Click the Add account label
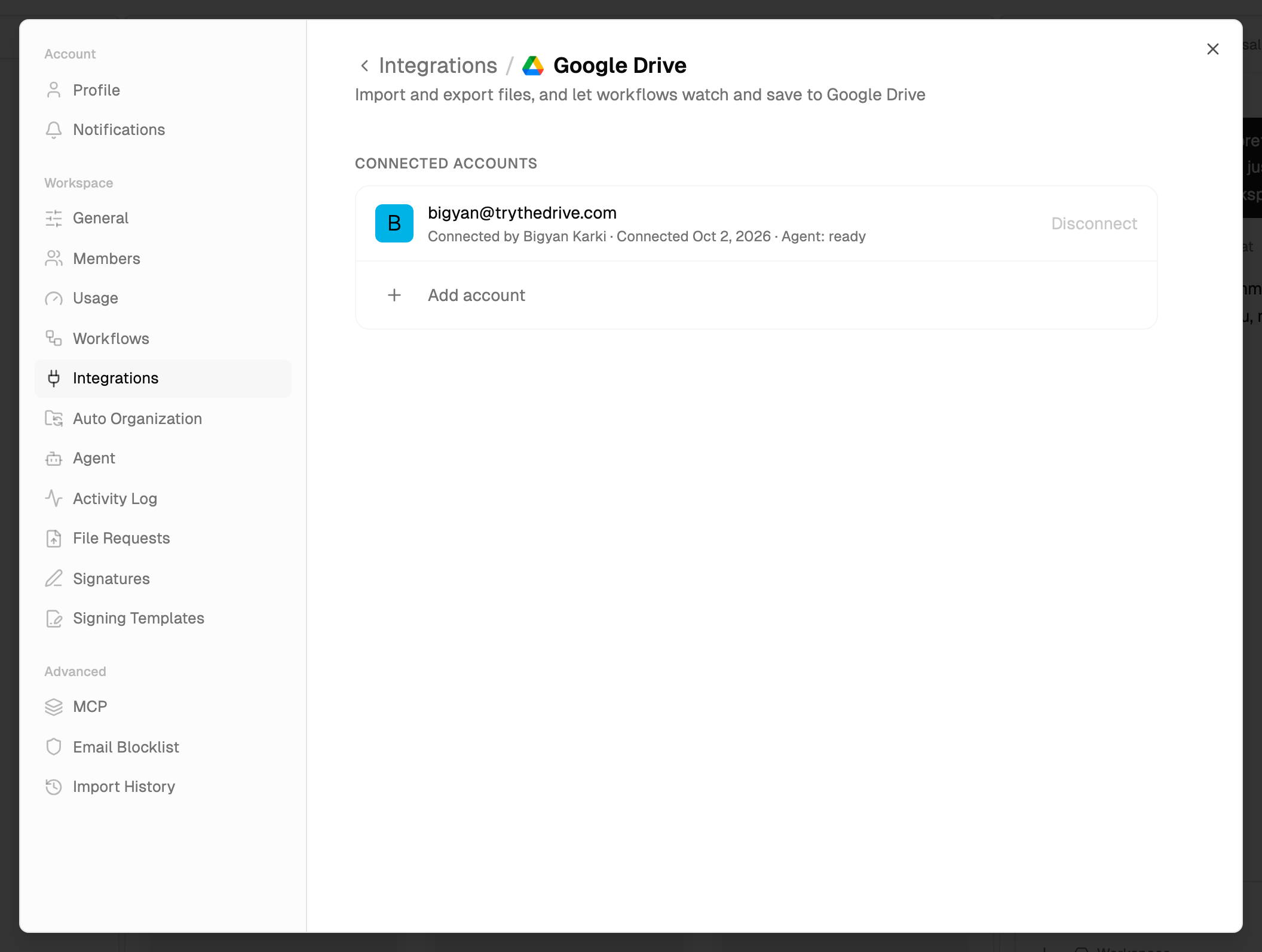The image size is (1262, 952). tap(476, 295)
